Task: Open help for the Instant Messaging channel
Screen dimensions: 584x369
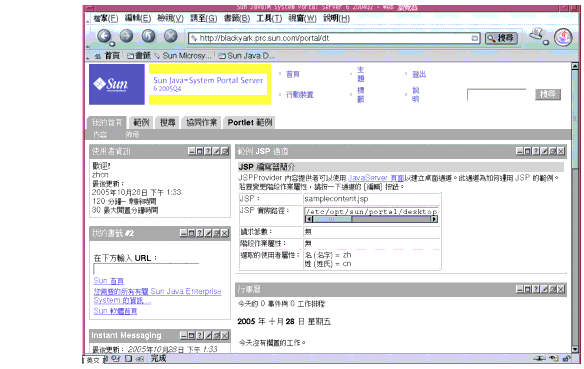Action: [200, 335]
